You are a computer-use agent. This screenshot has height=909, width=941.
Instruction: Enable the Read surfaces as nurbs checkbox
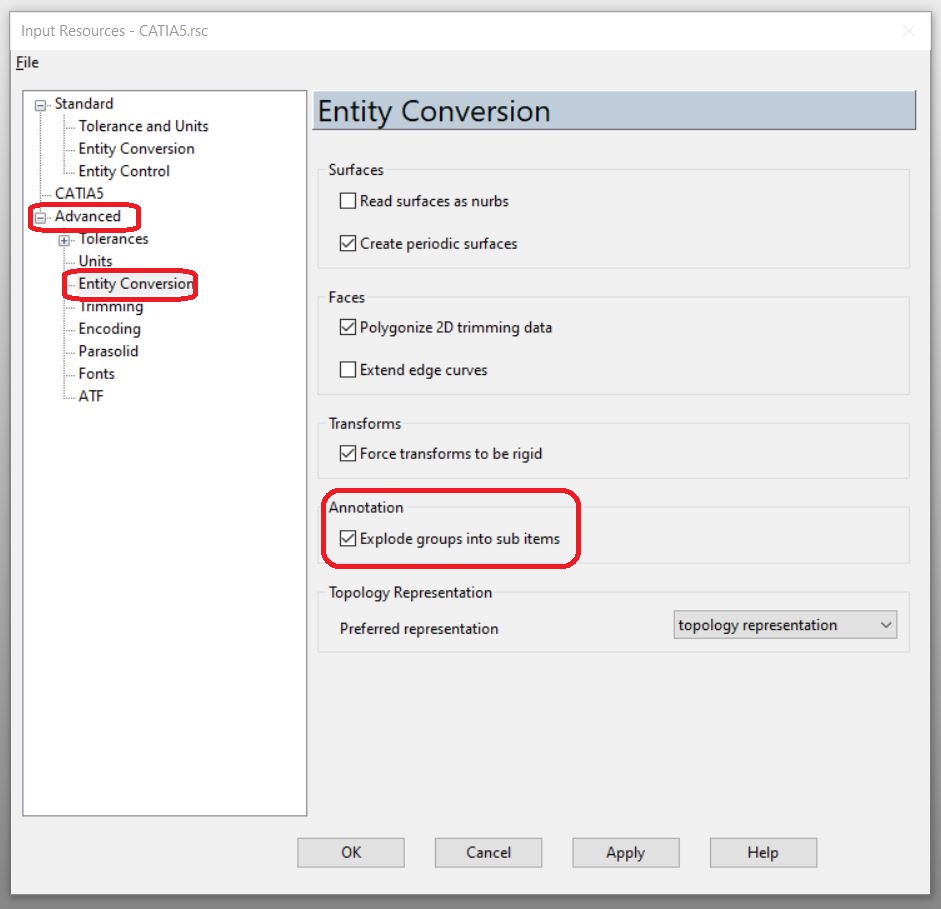pyautogui.click(x=347, y=200)
